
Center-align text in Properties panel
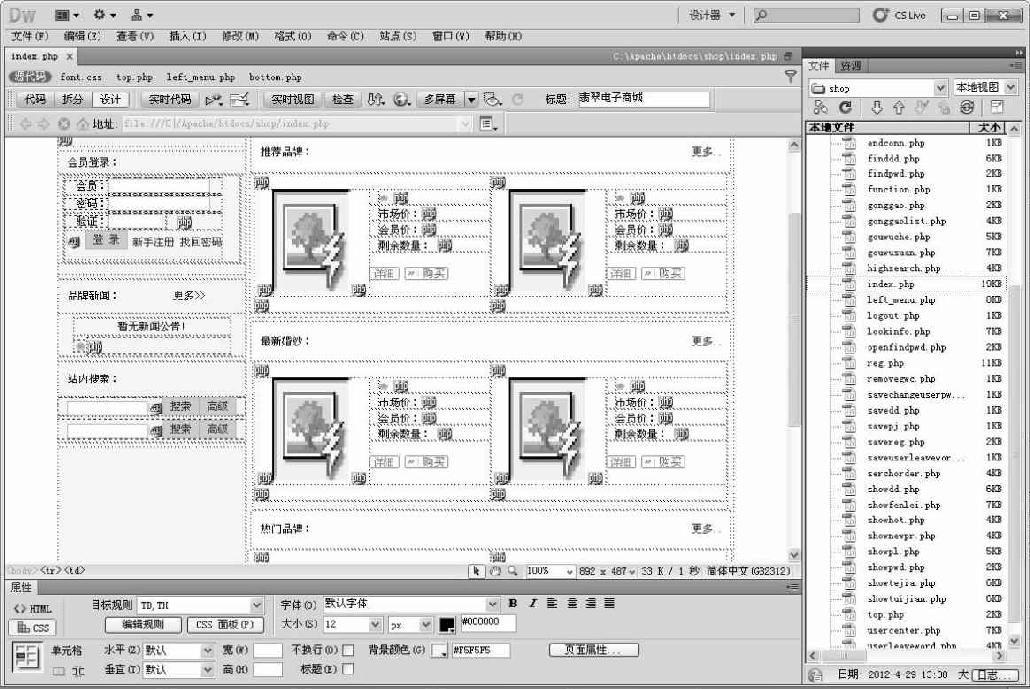pyautogui.click(x=571, y=603)
